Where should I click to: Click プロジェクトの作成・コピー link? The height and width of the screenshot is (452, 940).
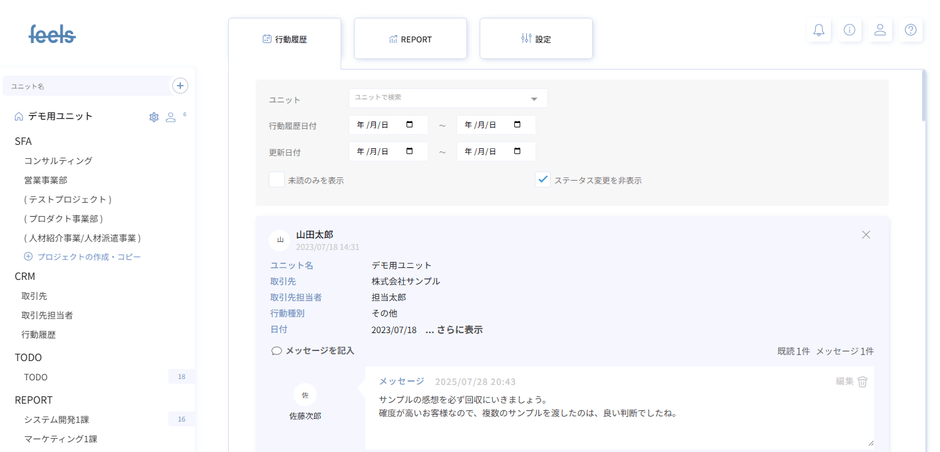tap(89, 257)
